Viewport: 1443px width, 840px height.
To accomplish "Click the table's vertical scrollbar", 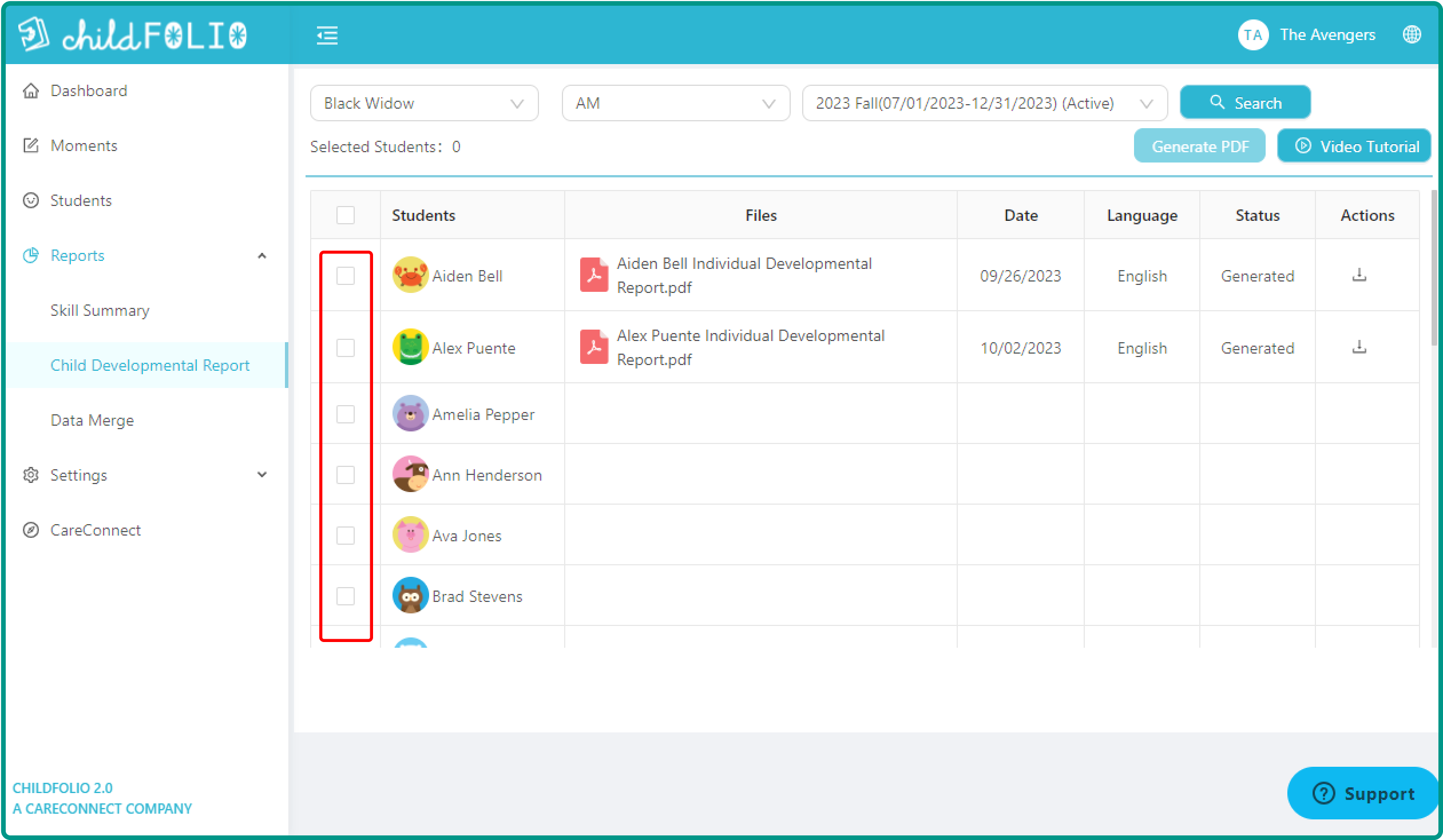I will click(1434, 269).
